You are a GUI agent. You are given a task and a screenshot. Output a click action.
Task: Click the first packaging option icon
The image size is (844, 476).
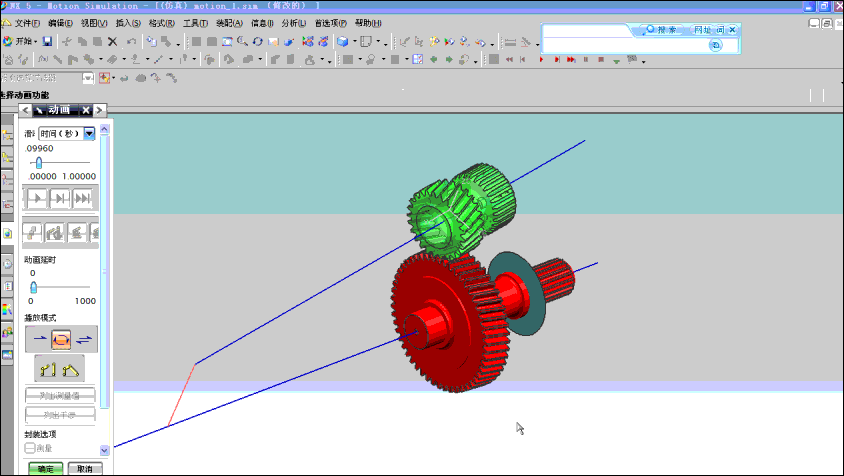click(x=32, y=233)
